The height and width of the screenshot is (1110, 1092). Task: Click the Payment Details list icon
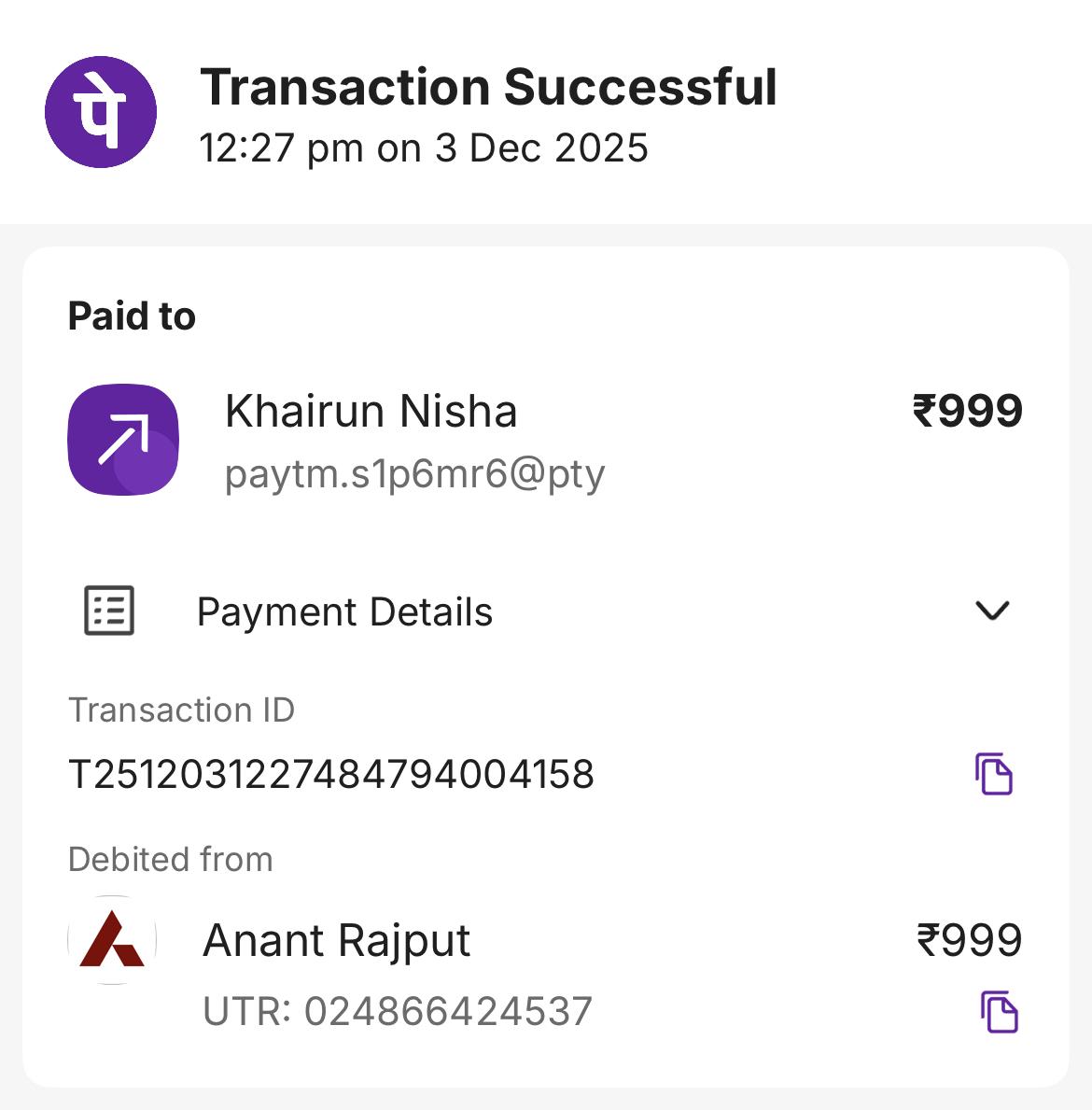[109, 611]
